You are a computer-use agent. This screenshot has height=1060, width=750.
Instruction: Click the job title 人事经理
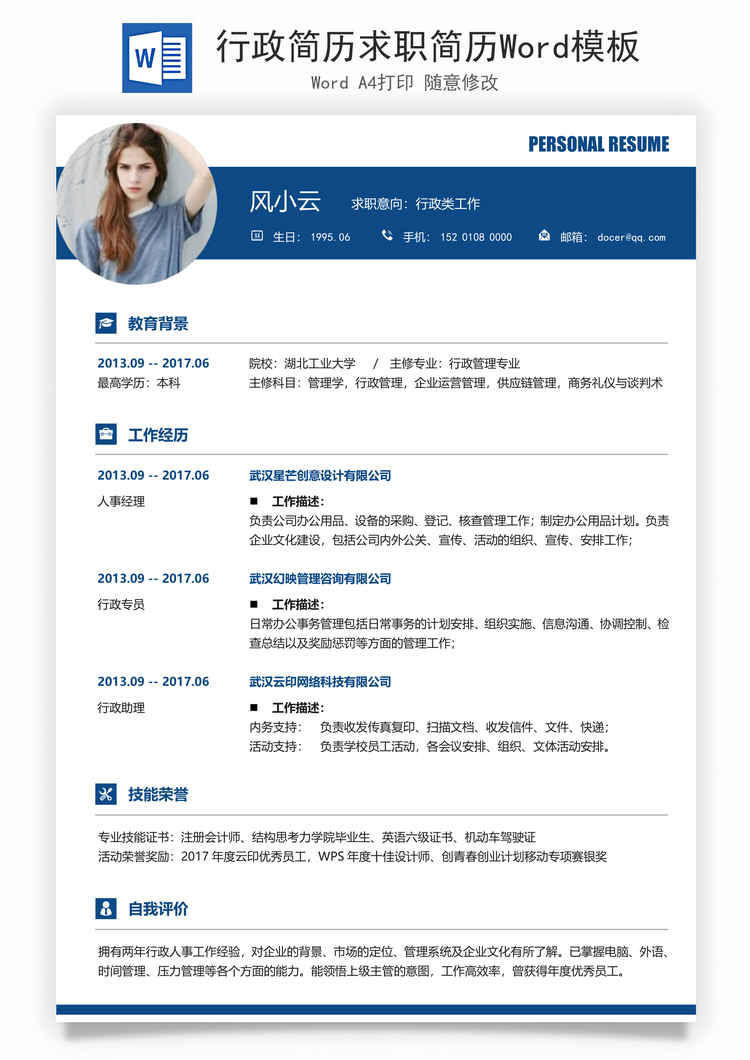click(121, 502)
